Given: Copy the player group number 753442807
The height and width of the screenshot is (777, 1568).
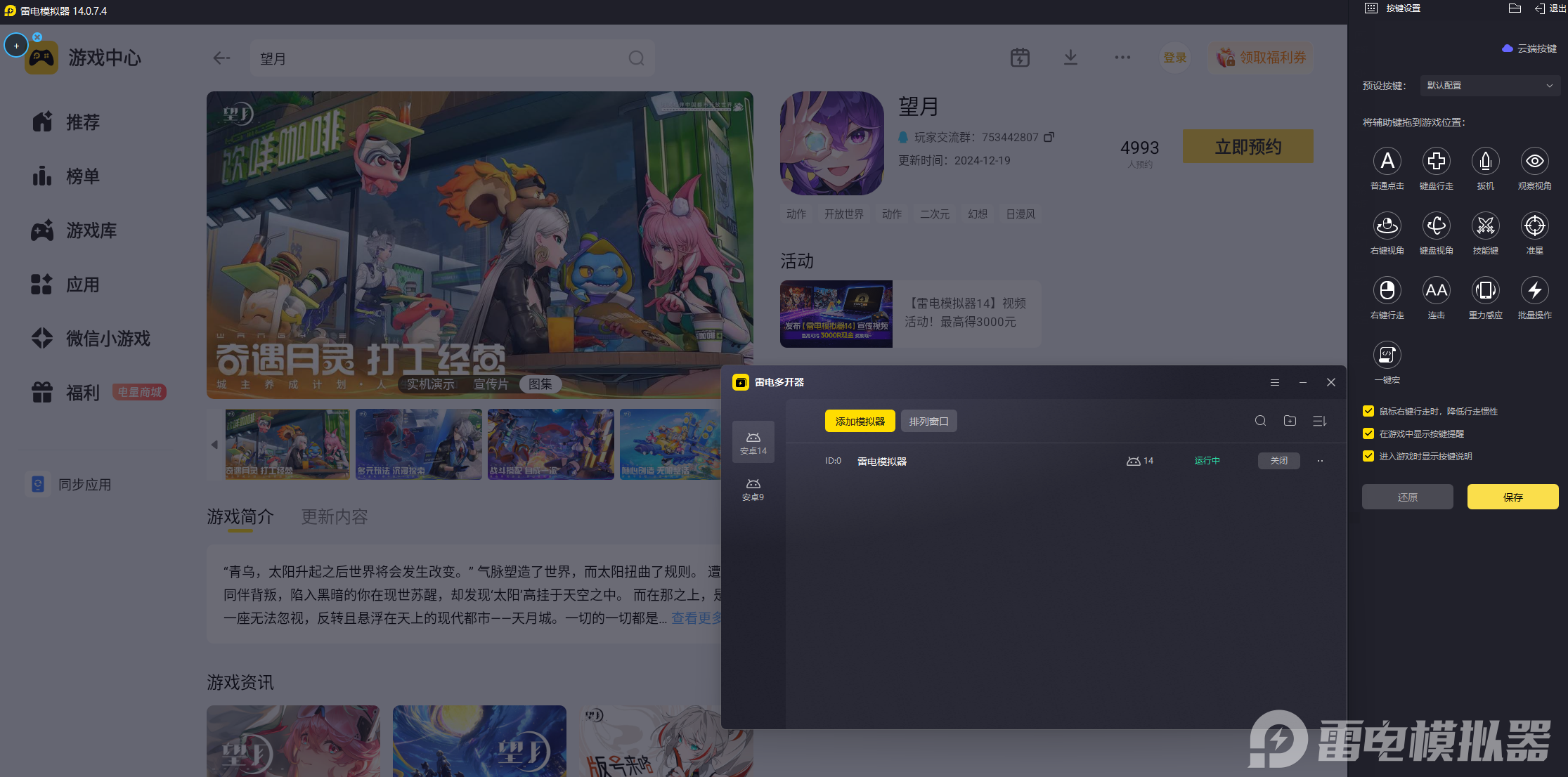Looking at the screenshot, I should [x=1049, y=137].
